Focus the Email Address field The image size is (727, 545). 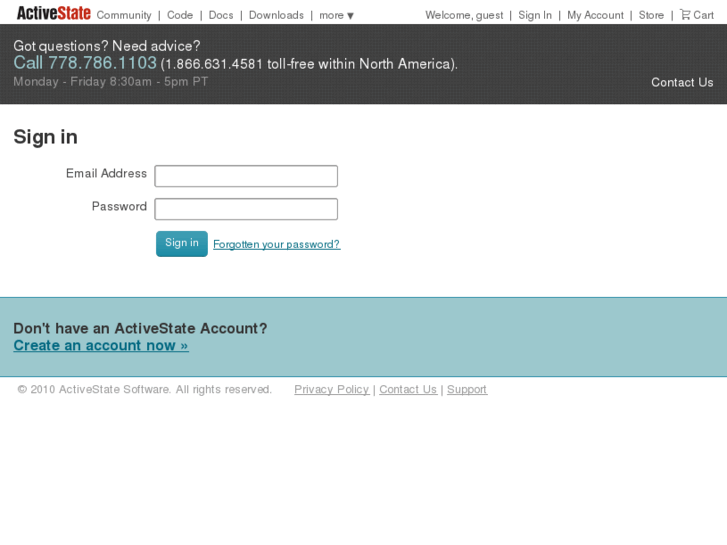click(246, 176)
